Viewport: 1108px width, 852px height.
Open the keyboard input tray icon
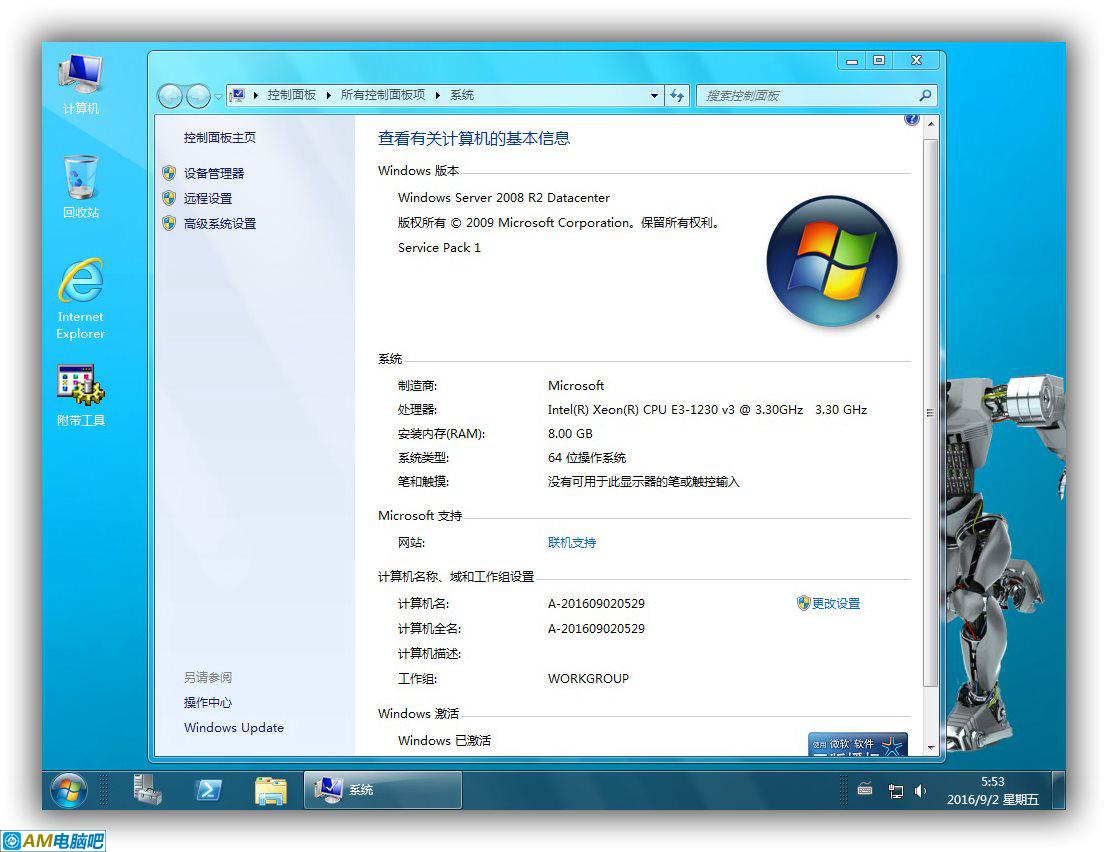[865, 790]
